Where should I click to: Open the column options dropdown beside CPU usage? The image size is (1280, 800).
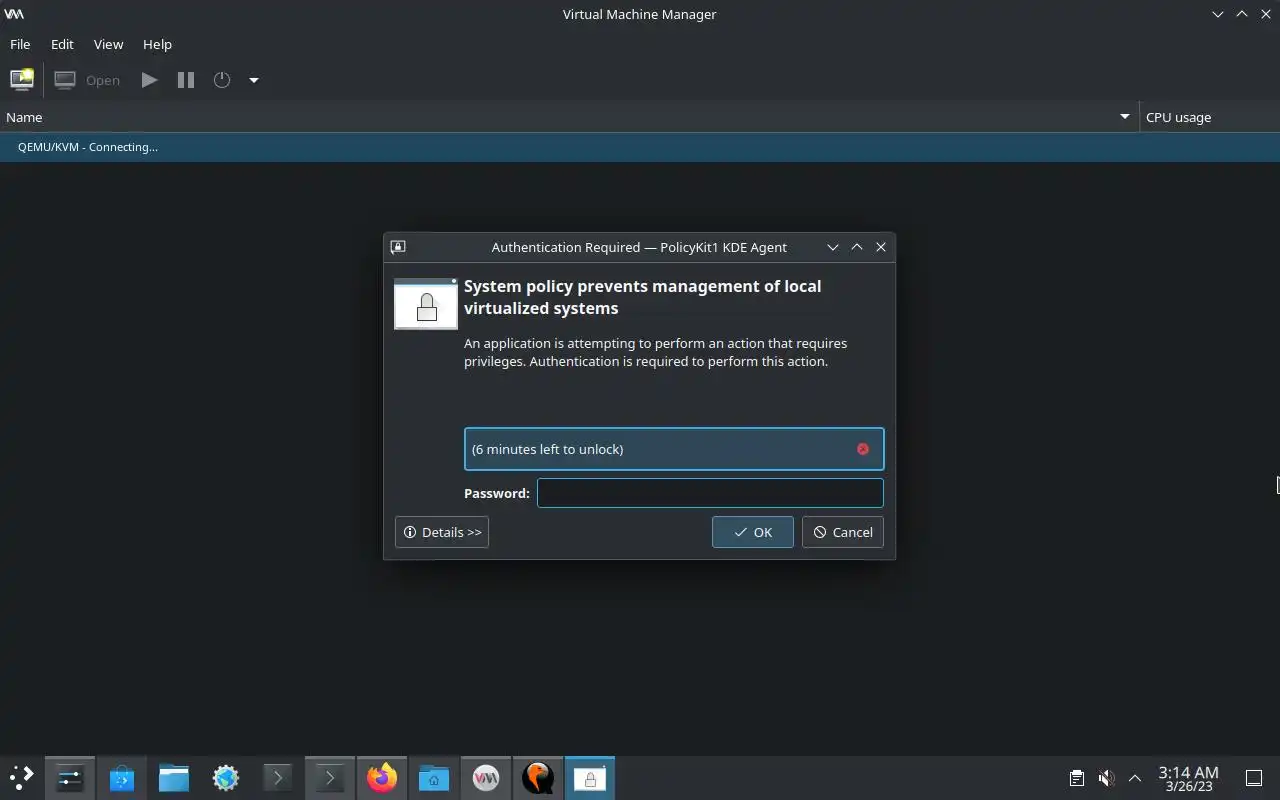click(x=1125, y=117)
